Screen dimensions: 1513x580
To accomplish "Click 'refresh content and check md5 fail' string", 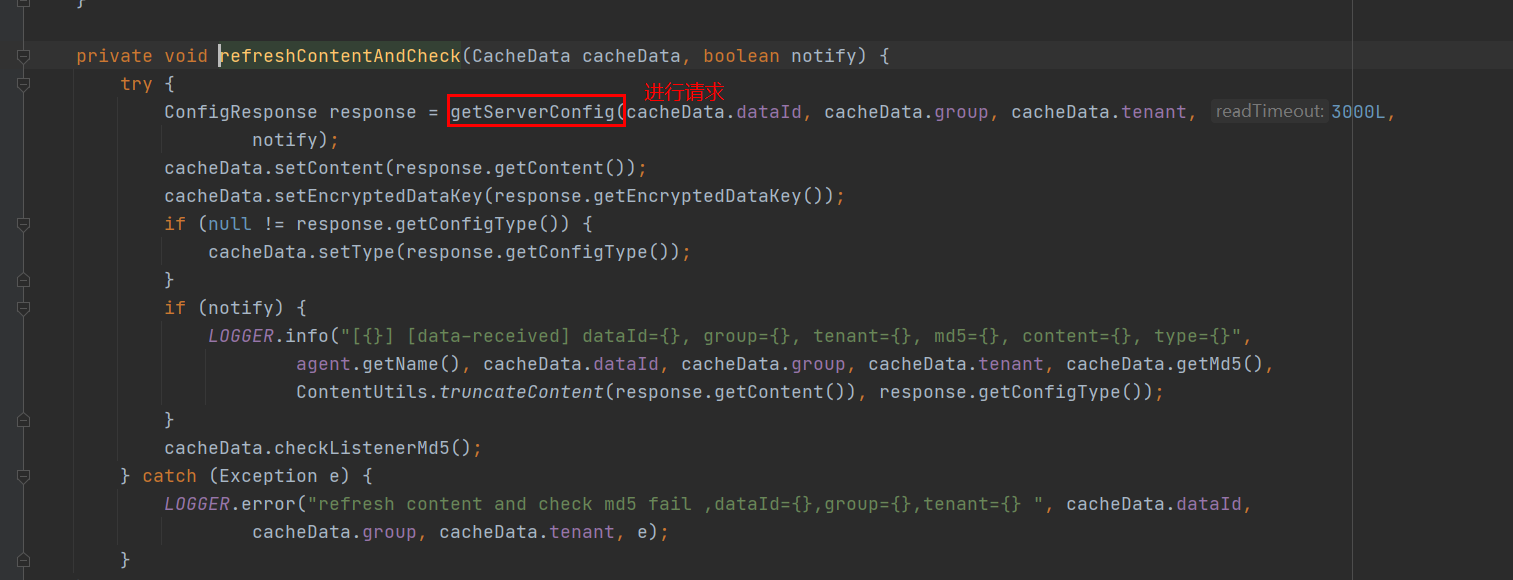I will tap(505, 504).
